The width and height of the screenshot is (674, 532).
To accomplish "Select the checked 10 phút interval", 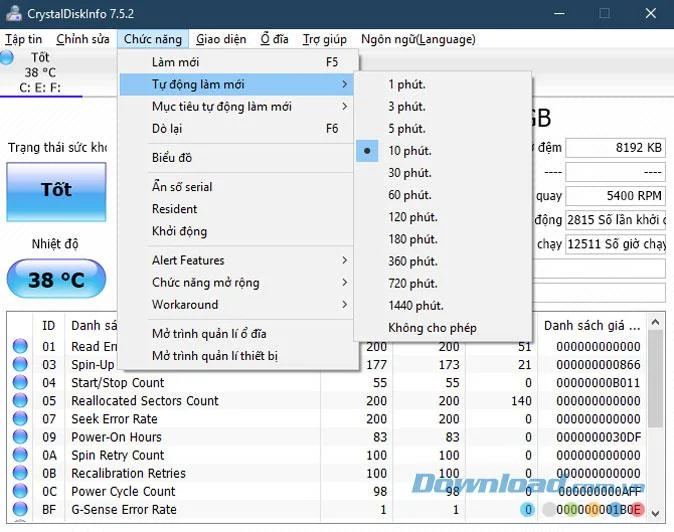I will pos(443,151).
